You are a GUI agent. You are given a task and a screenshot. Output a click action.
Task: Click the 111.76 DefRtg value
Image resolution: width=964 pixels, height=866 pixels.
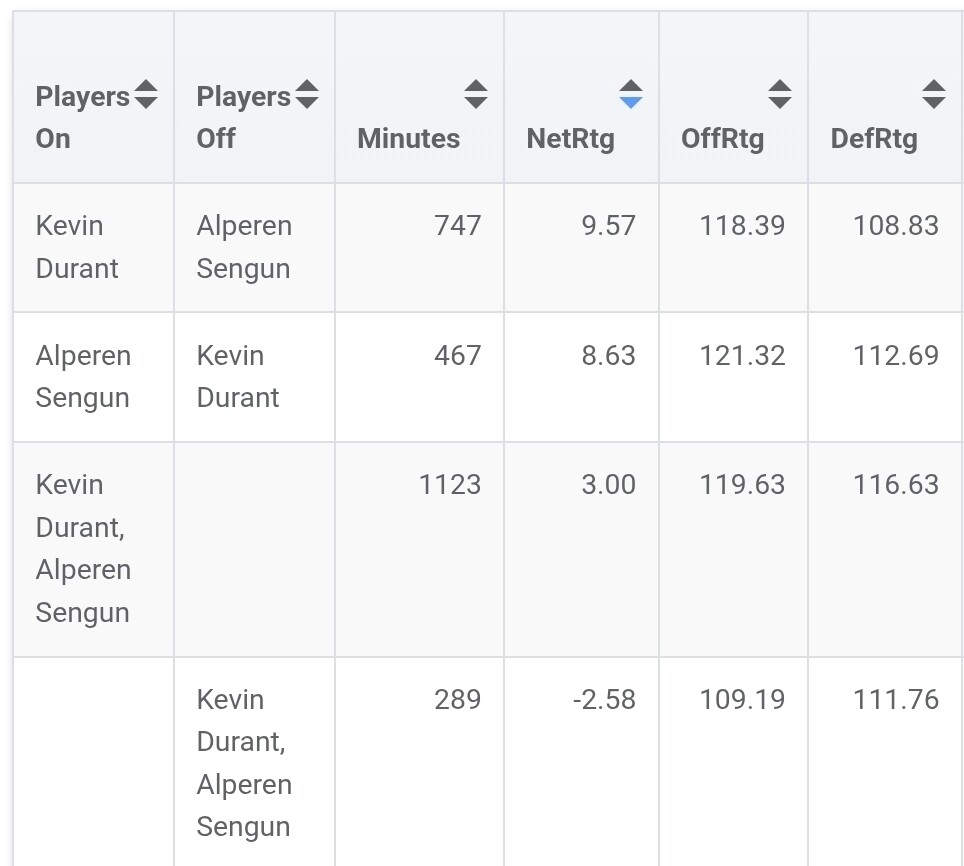896,700
